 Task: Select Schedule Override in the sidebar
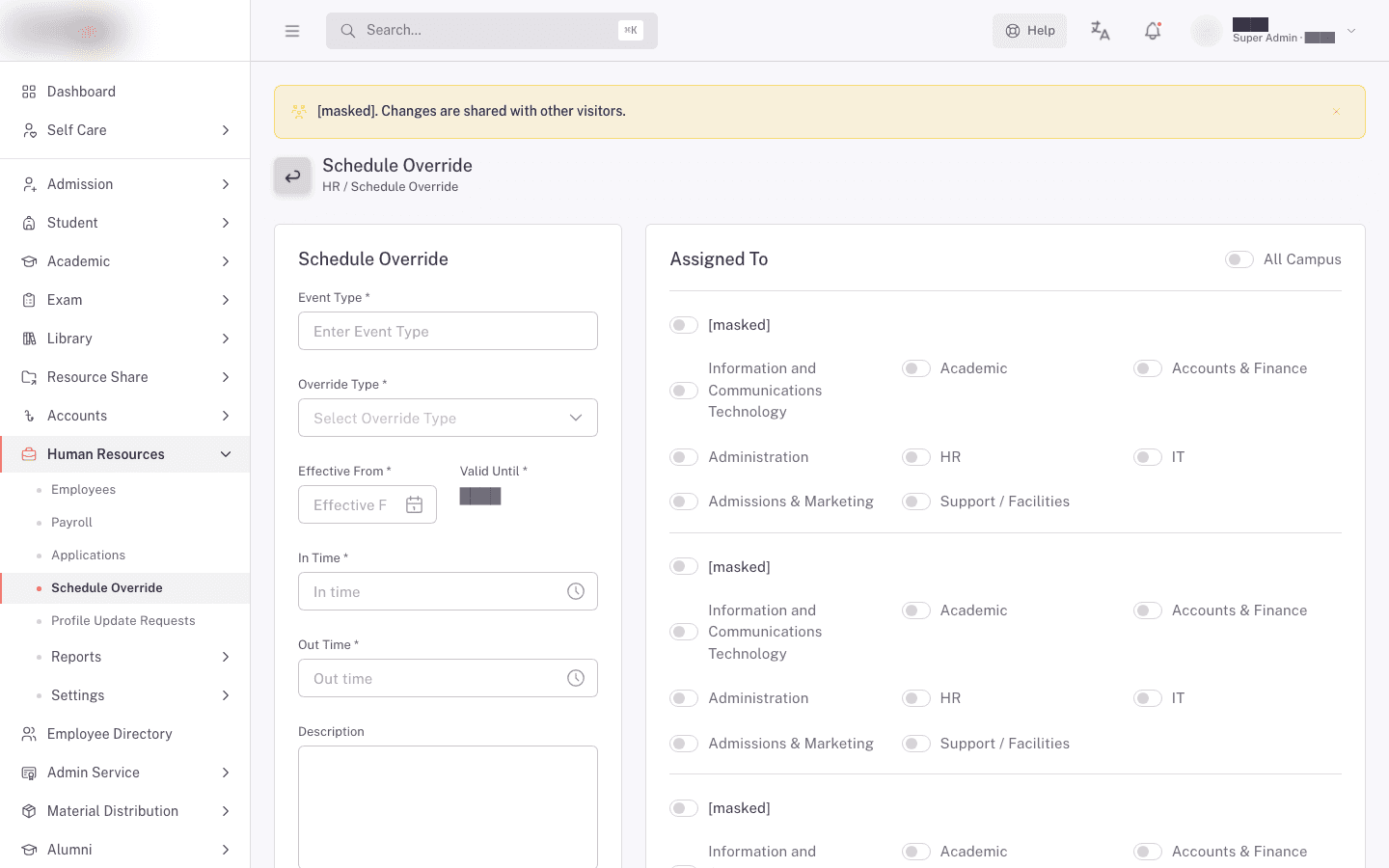pos(125,588)
